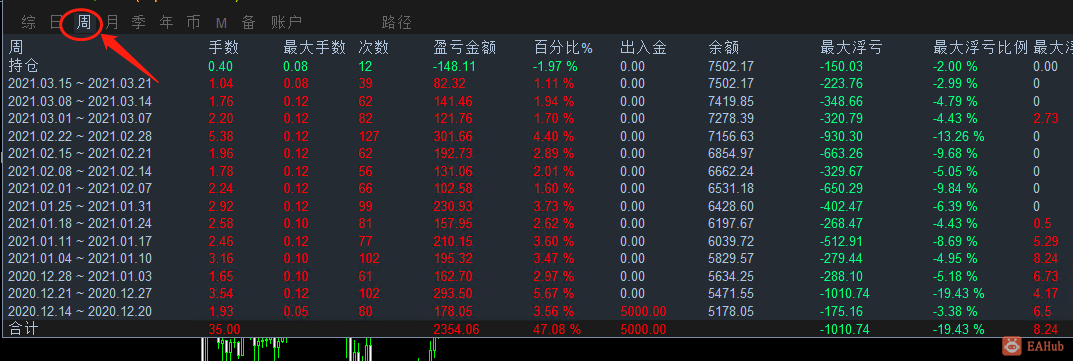1073x361 pixels.
Task: Select week 2021.01.18 ~ 2021.01.24
Action: [x=79, y=223]
